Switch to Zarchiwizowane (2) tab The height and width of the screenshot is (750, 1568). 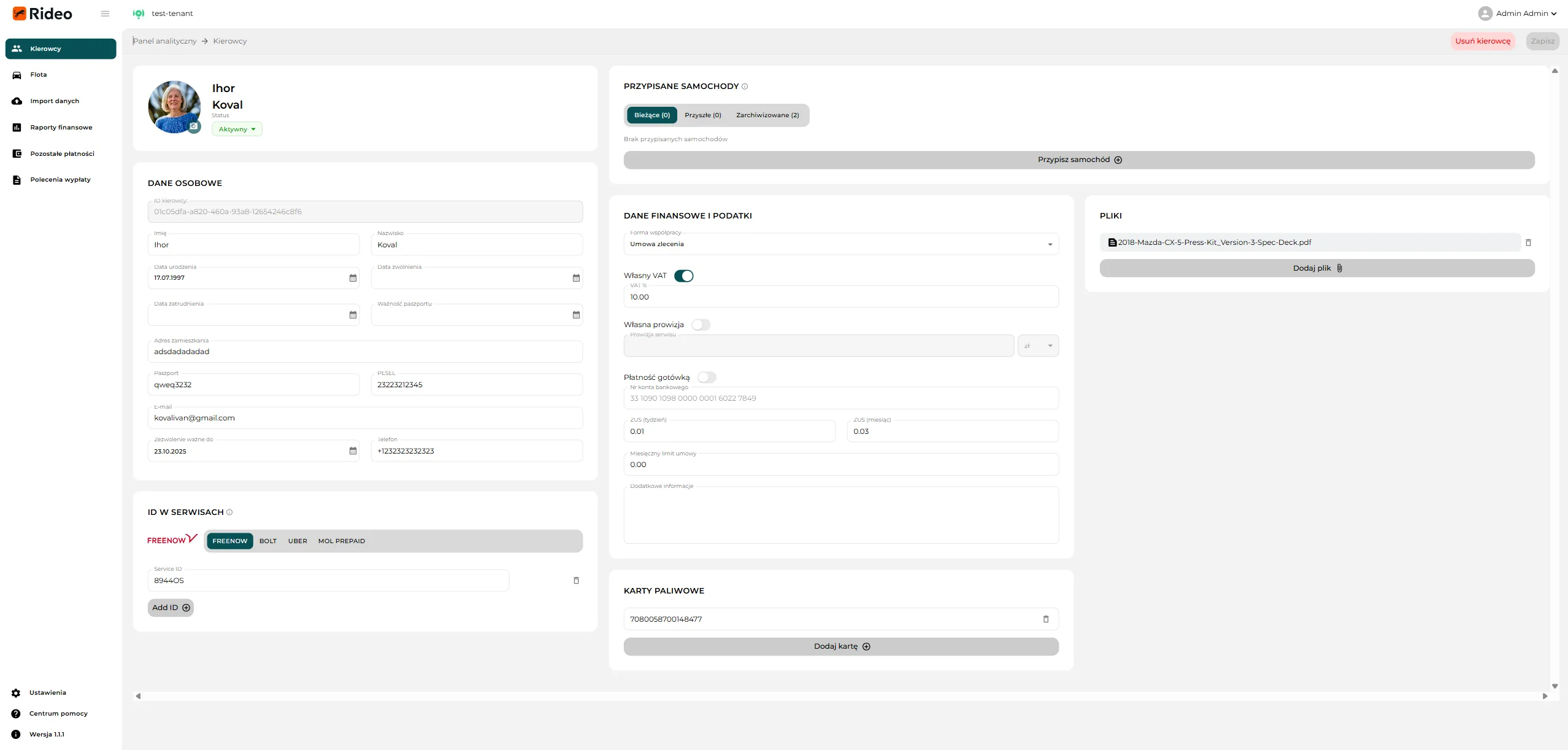767,115
